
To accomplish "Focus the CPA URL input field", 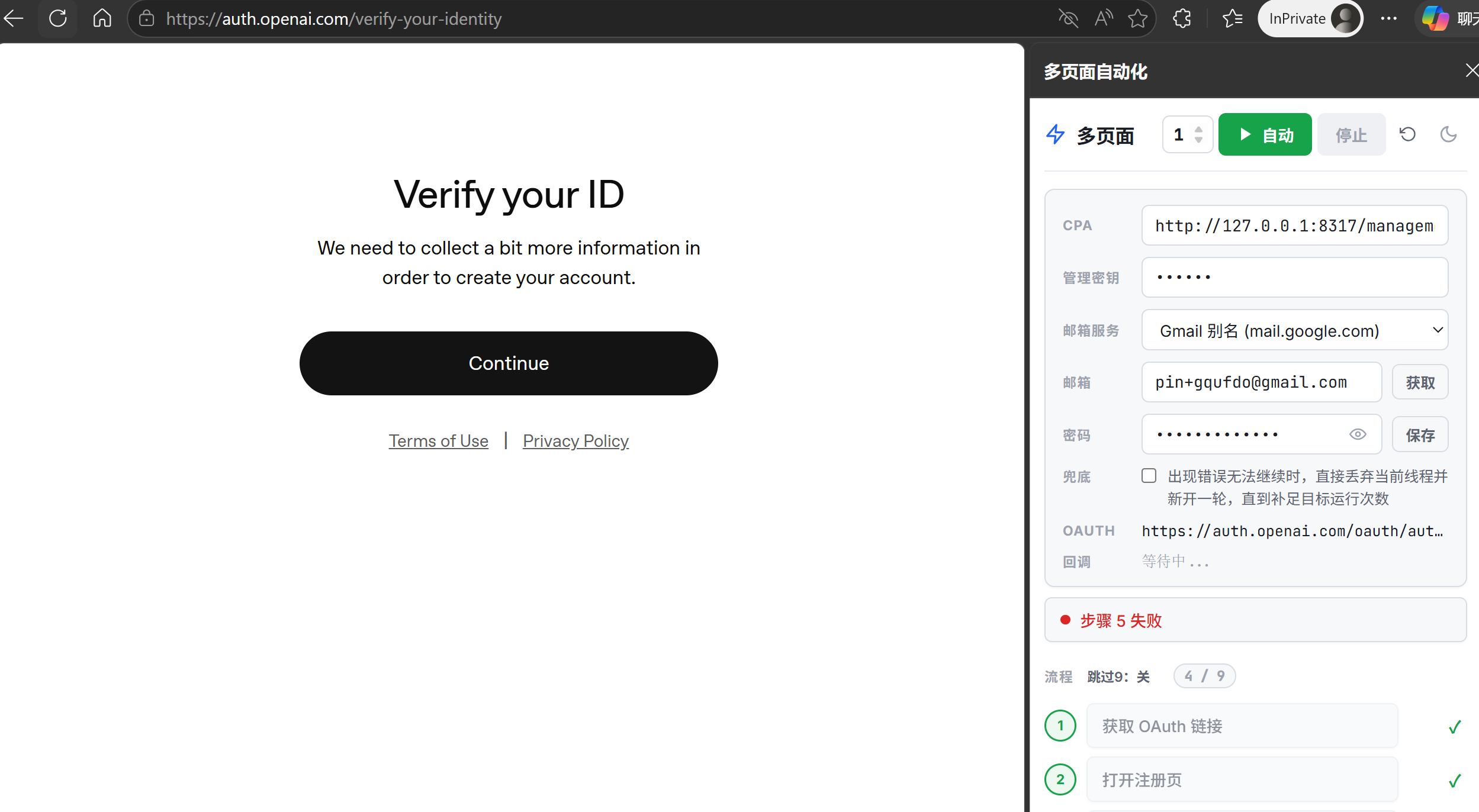I will pos(1294,225).
